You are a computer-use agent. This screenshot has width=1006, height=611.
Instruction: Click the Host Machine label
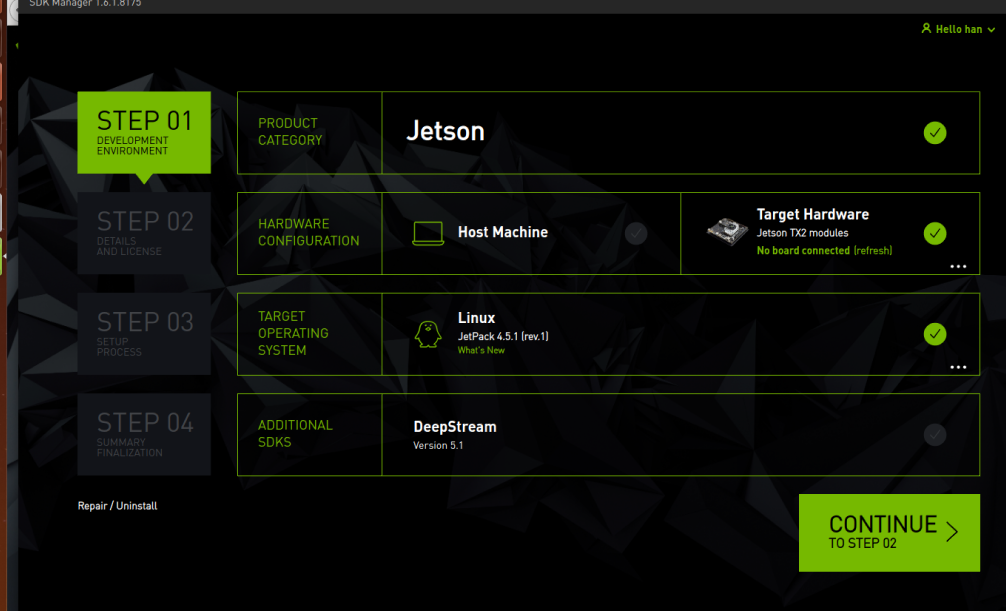pyautogui.click(x=503, y=232)
